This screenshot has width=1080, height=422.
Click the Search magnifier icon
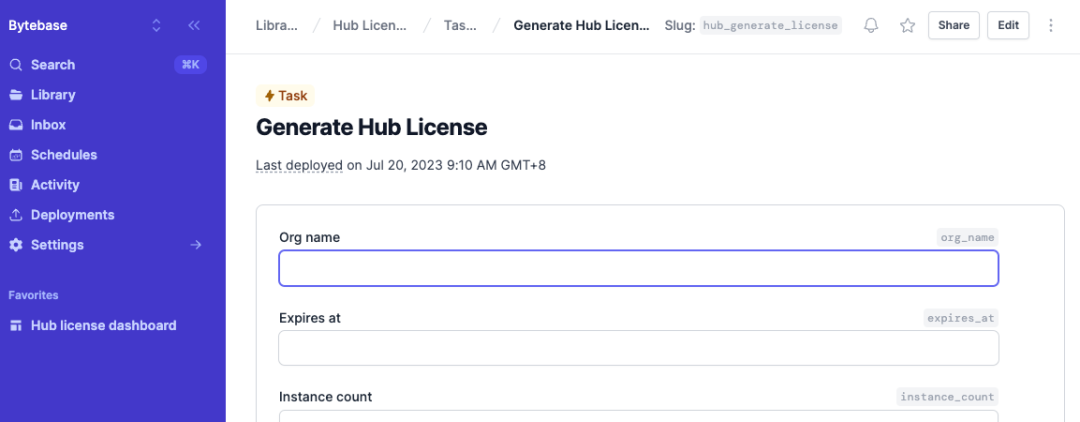click(16, 65)
